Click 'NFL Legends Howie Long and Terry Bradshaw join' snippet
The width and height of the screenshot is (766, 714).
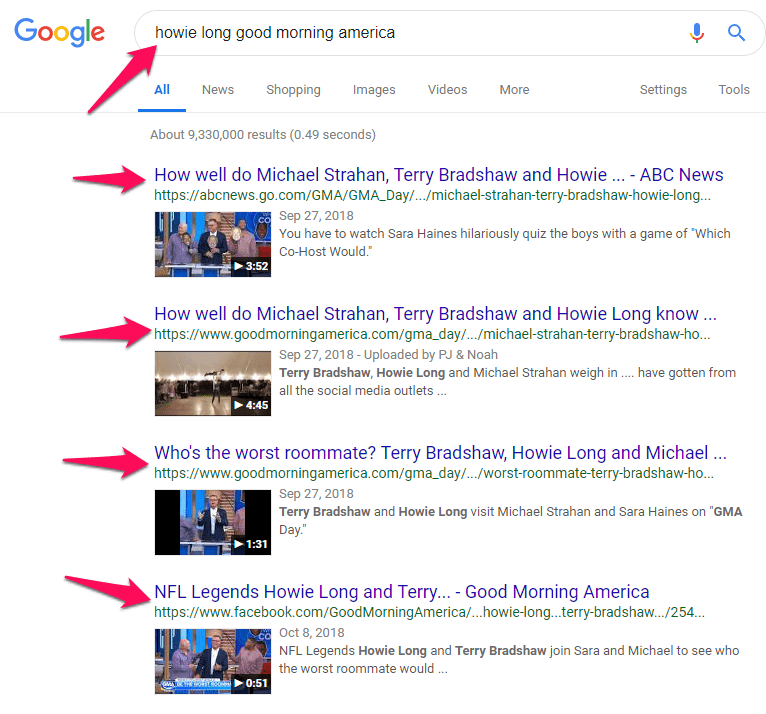tap(509, 660)
